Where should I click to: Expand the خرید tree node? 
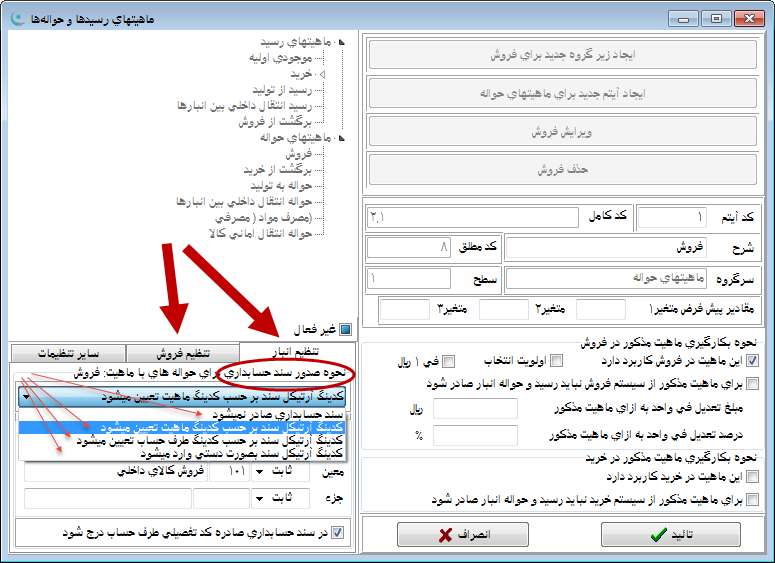point(322,74)
